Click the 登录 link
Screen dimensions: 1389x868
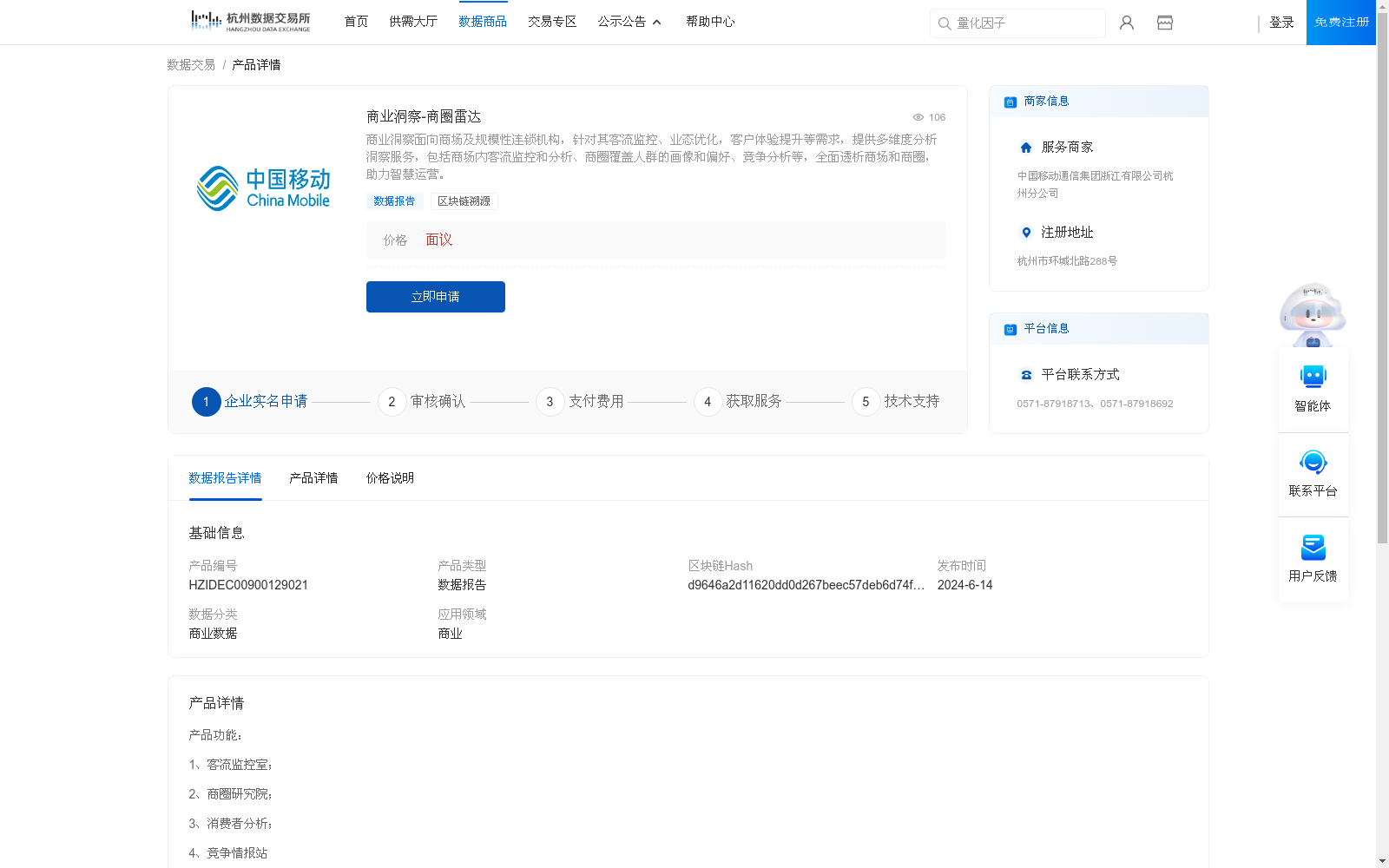click(1281, 23)
